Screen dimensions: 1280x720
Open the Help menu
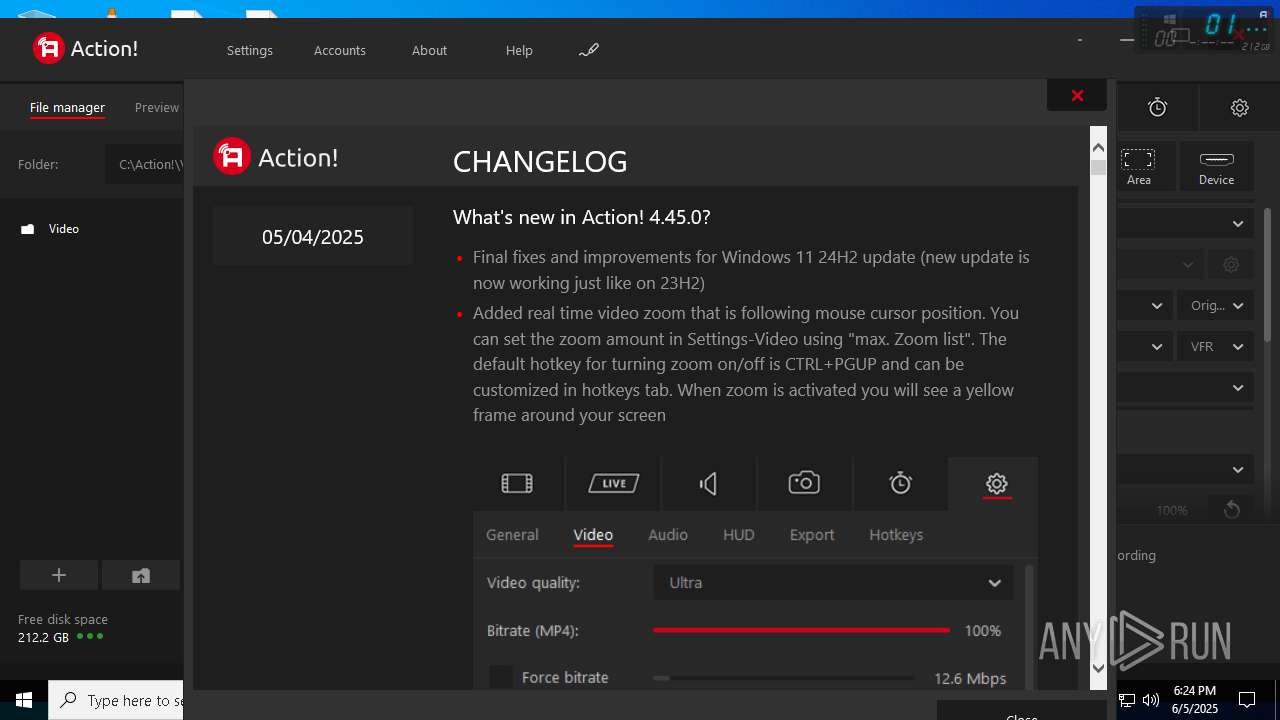click(519, 50)
